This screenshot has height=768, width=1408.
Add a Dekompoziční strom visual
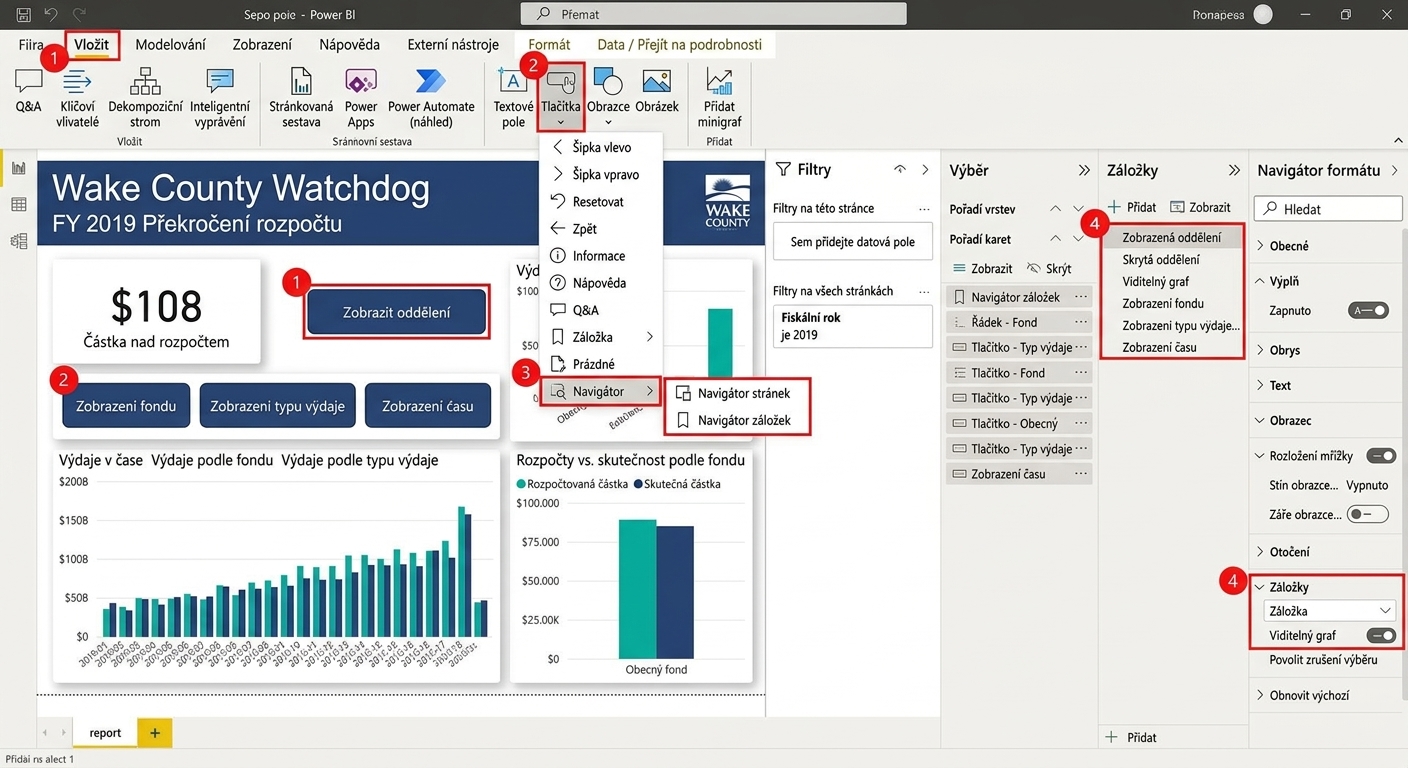145,98
